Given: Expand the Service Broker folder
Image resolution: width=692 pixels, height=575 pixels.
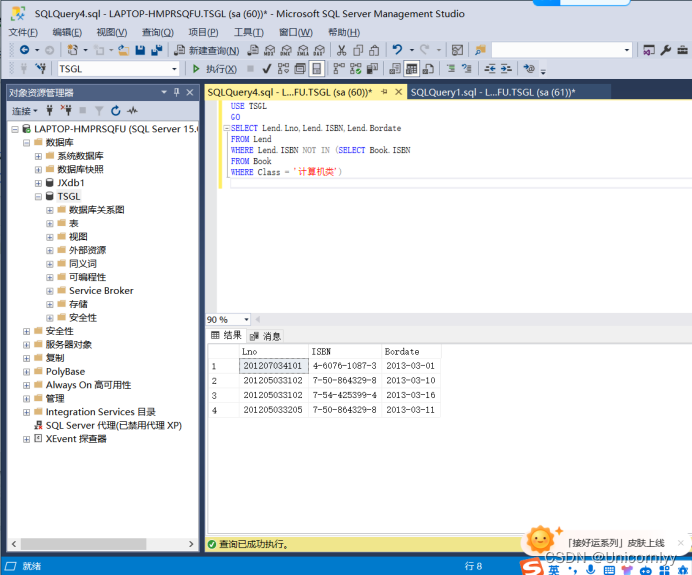Looking at the screenshot, I should click(x=49, y=291).
